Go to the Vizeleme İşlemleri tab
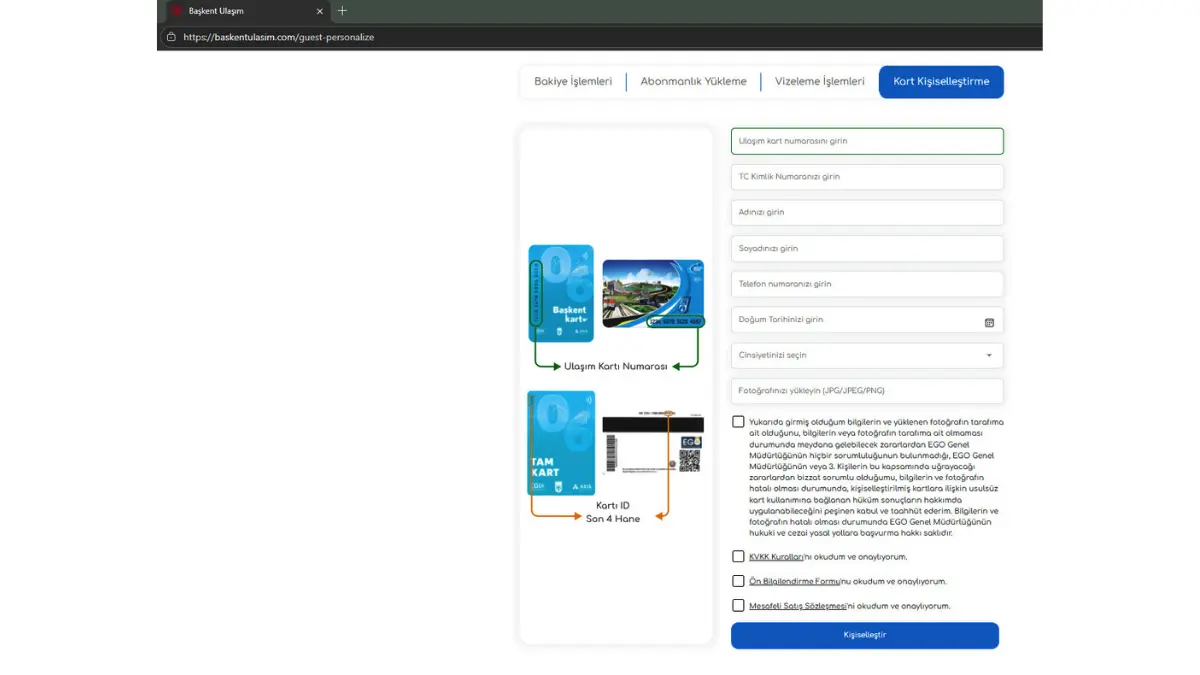Viewport: 1200px width, 675px height. click(x=819, y=82)
